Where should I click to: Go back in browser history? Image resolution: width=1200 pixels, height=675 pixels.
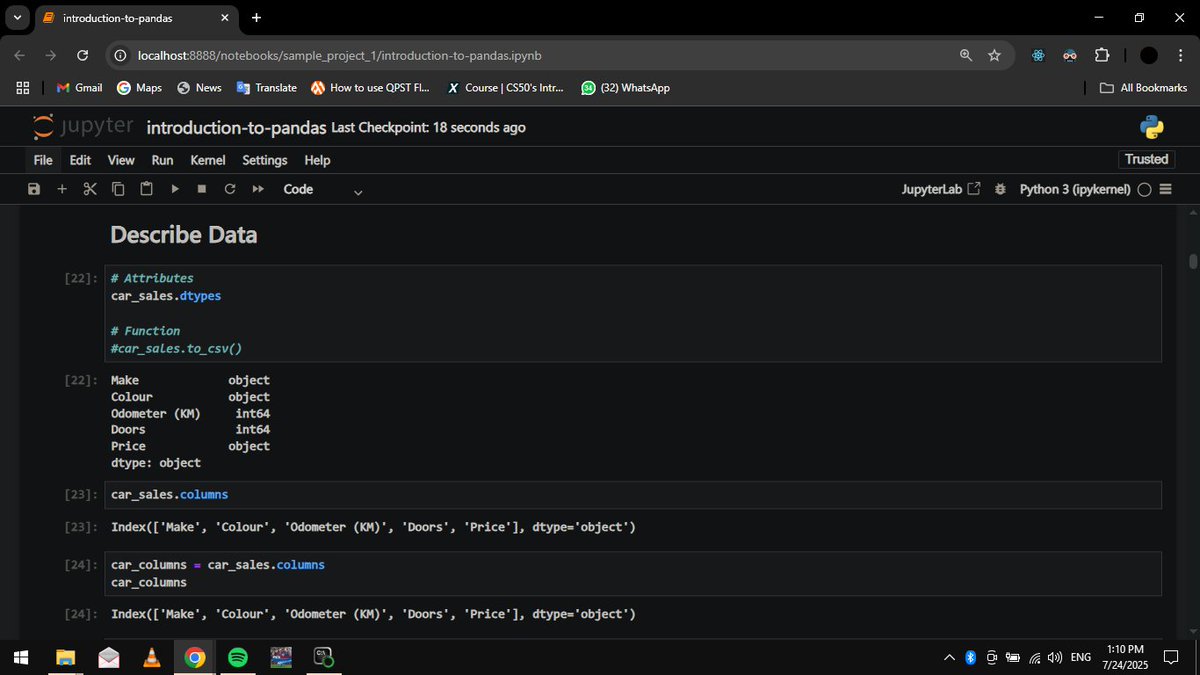(21, 55)
